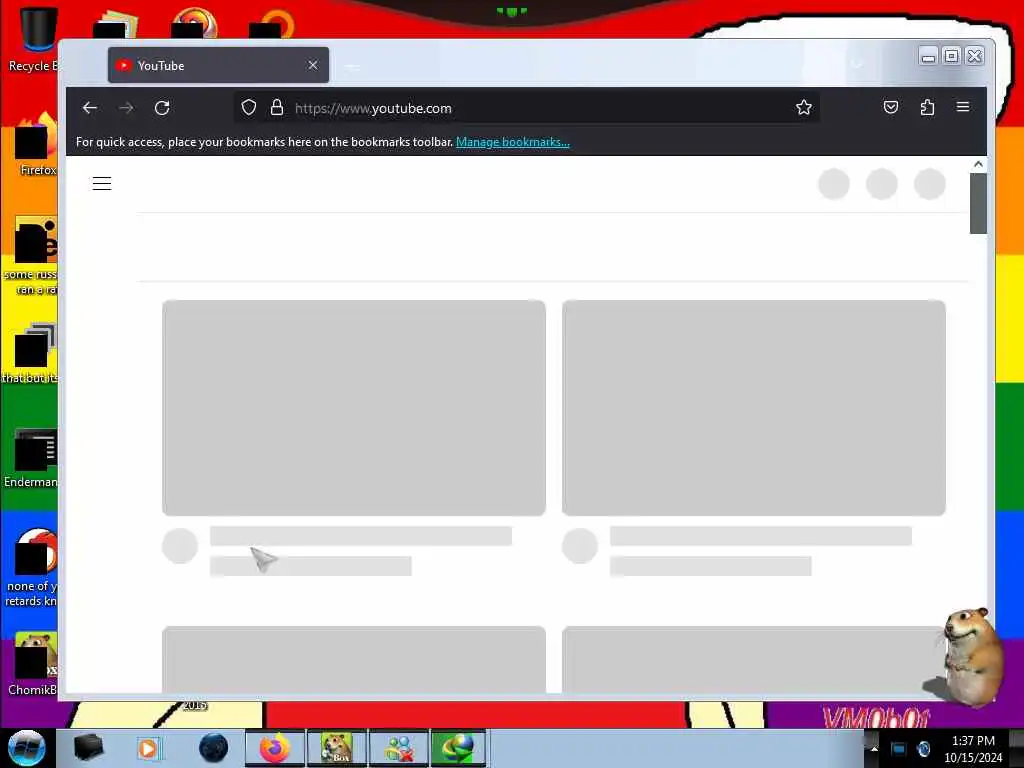Open the dark globe taskbar icon

pyautogui.click(x=214, y=748)
